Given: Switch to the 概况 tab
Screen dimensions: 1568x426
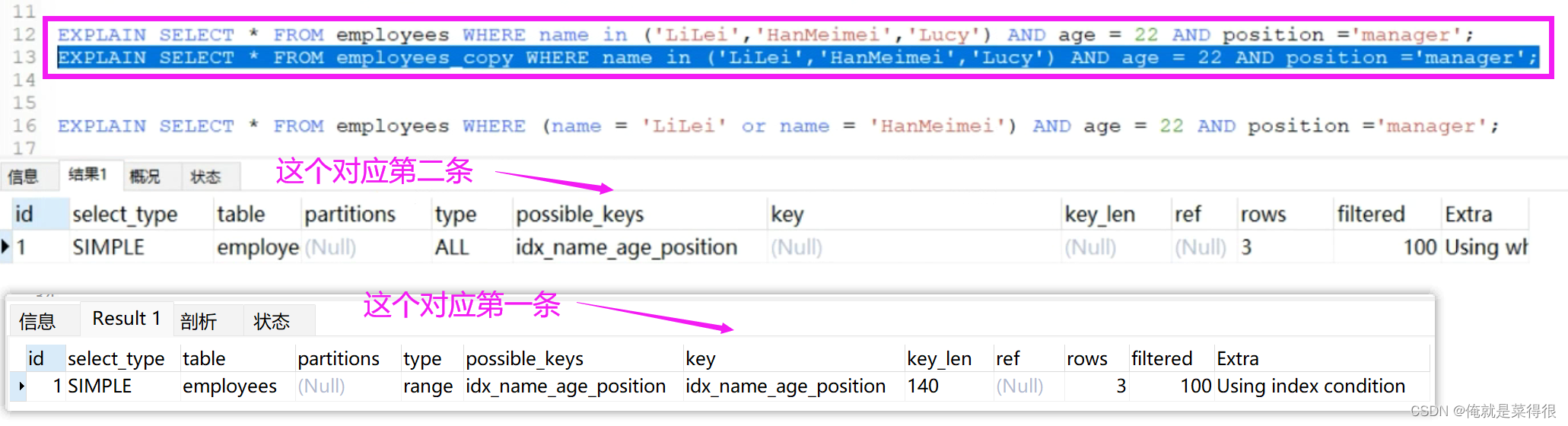Looking at the screenshot, I should pyautogui.click(x=145, y=177).
